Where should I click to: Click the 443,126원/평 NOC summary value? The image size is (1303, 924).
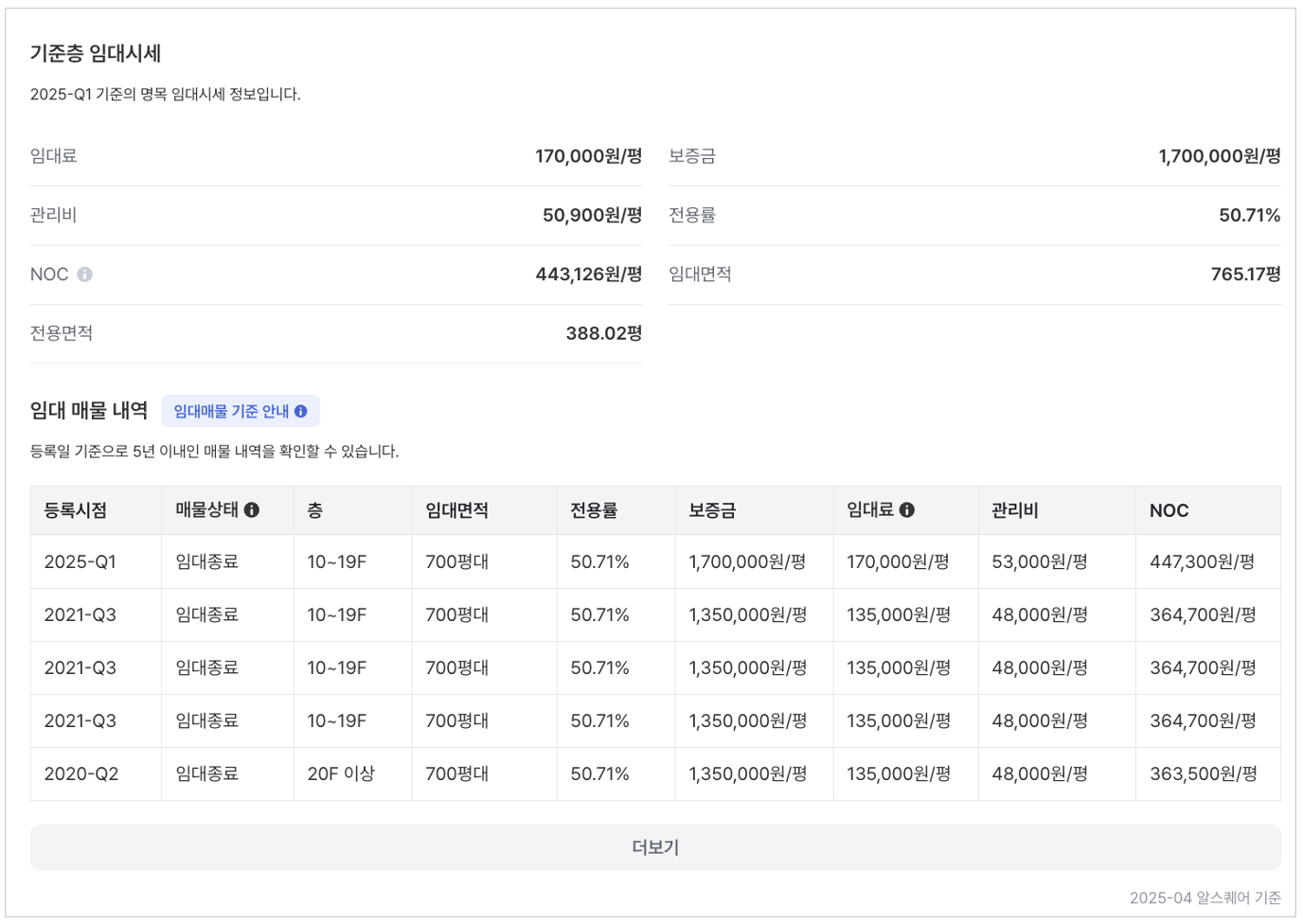pyautogui.click(x=588, y=275)
